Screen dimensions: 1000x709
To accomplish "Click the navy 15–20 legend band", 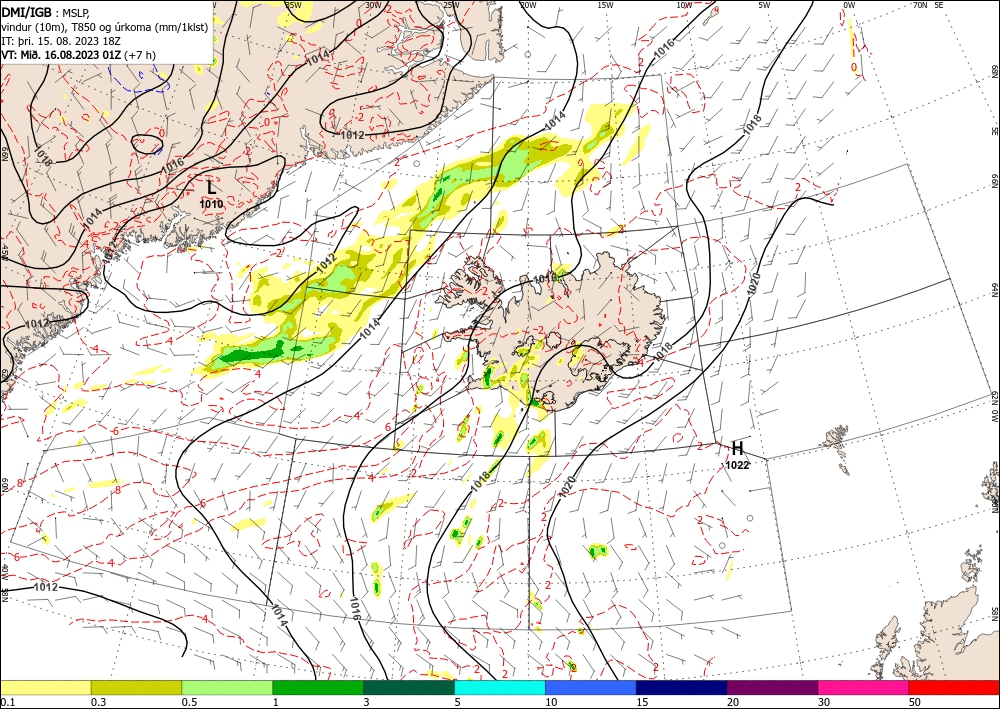I will [x=682, y=687].
